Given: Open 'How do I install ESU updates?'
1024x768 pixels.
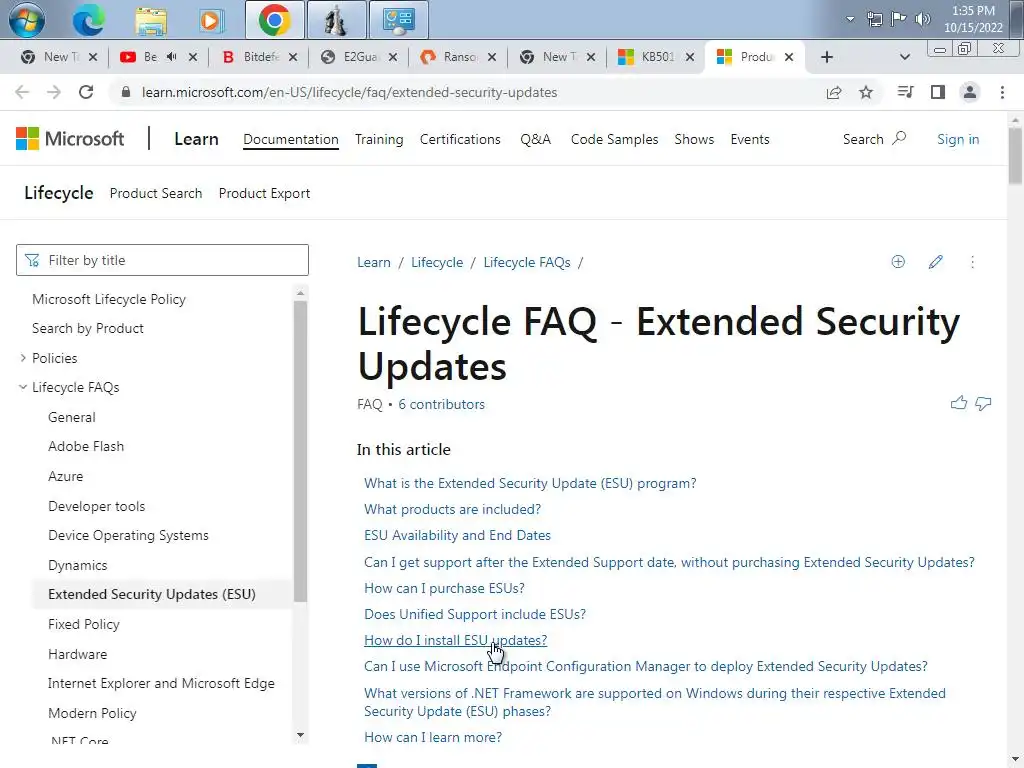Looking at the screenshot, I should point(455,641).
